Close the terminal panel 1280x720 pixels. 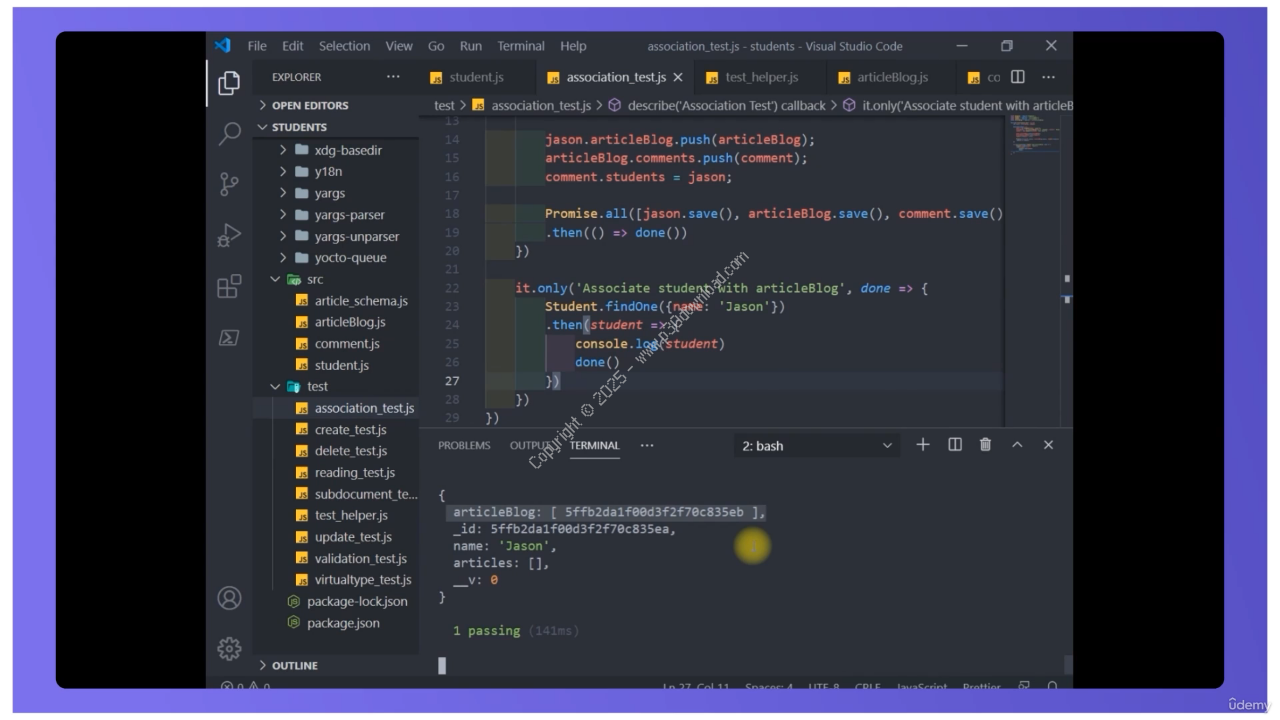click(x=1048, y=445)
